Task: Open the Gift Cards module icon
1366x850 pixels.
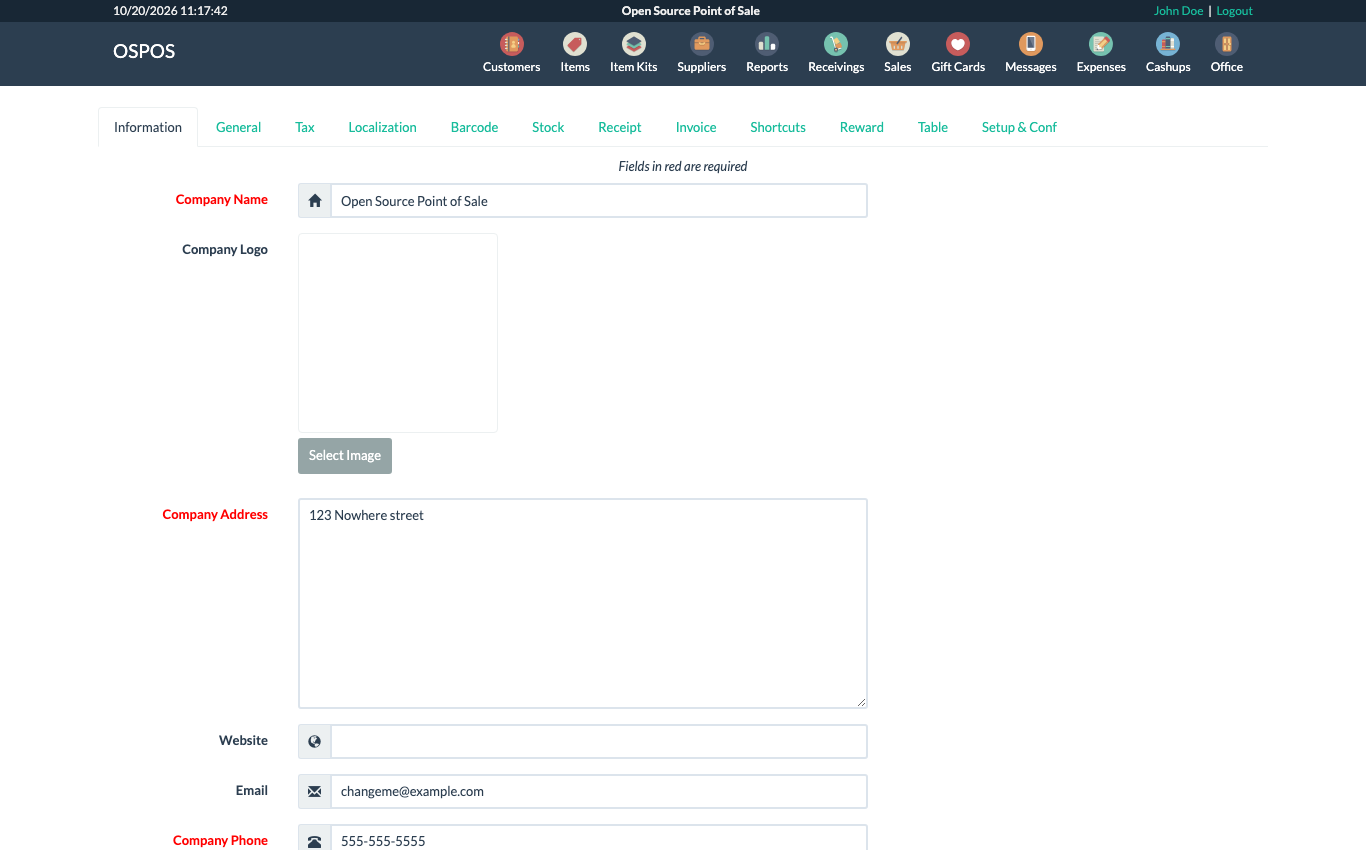Action: [x=958, y=44]
